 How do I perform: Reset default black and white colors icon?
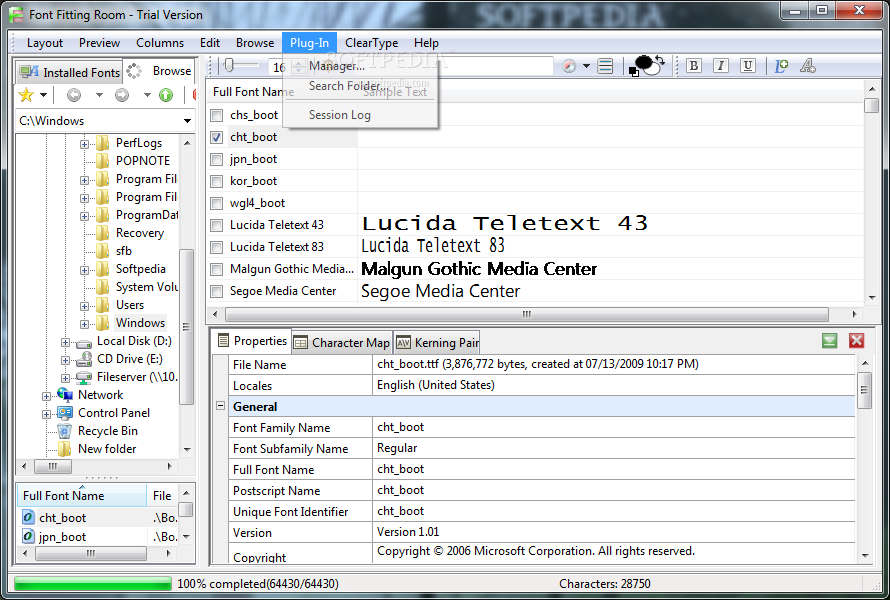633,72
